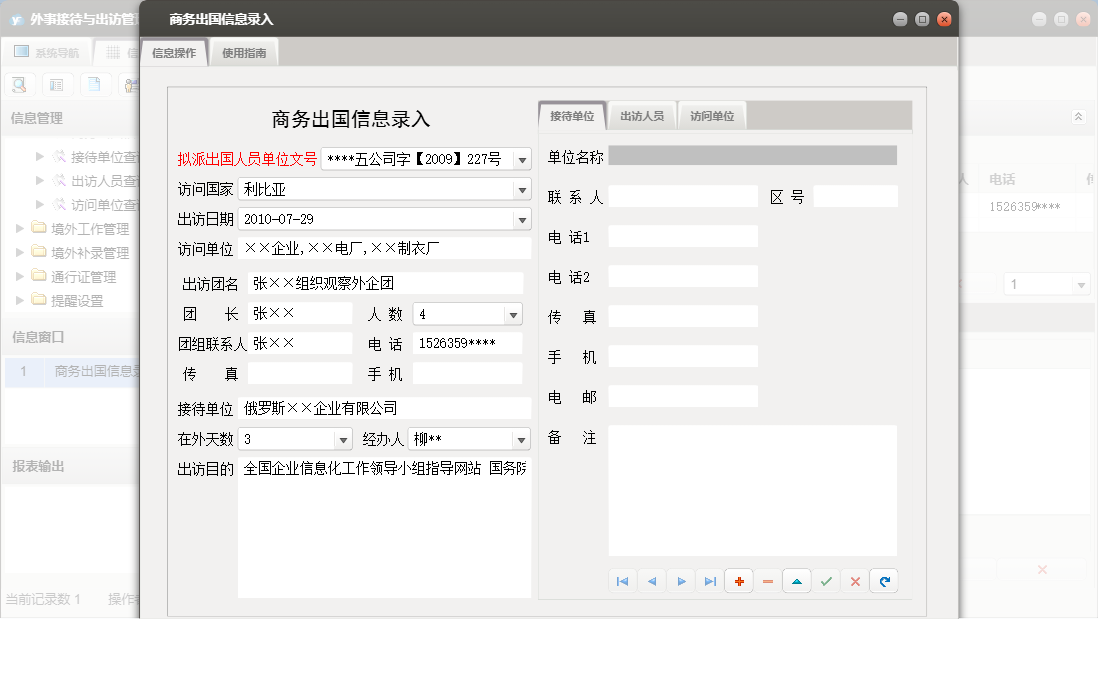
Task: Click the 联系人 input field
Action: click(683, 196)
